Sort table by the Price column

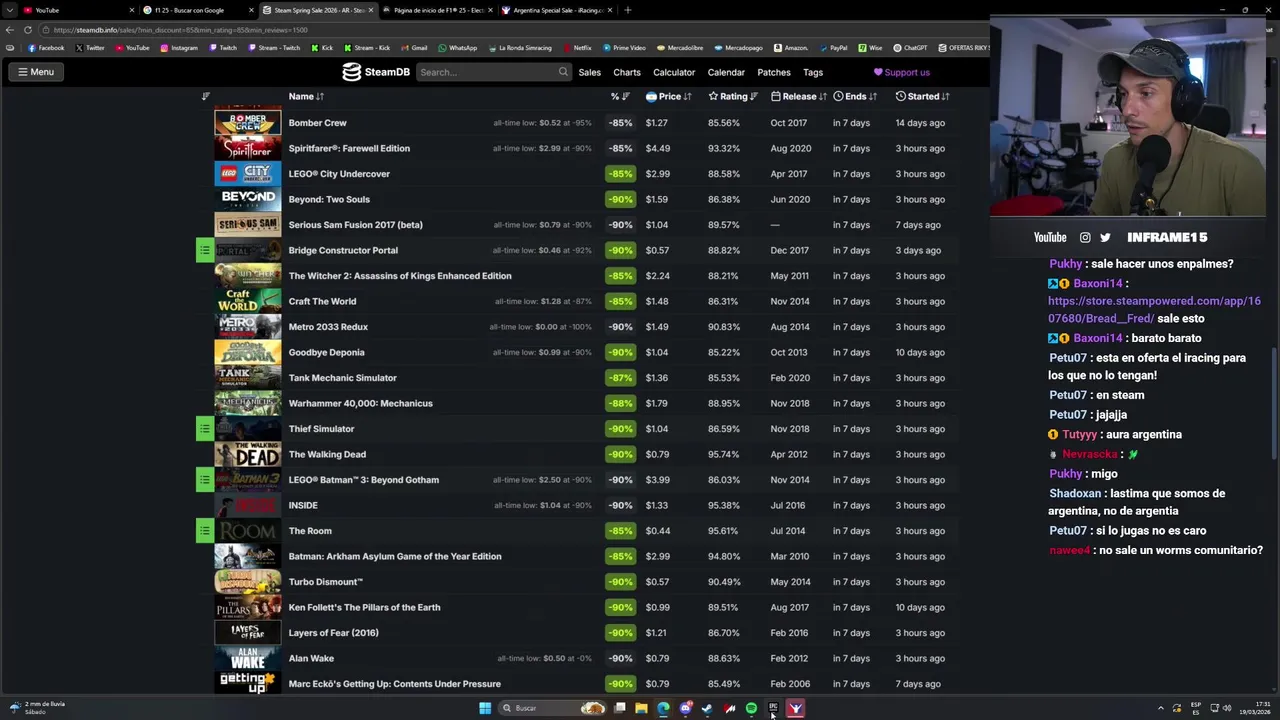point(669,96)
